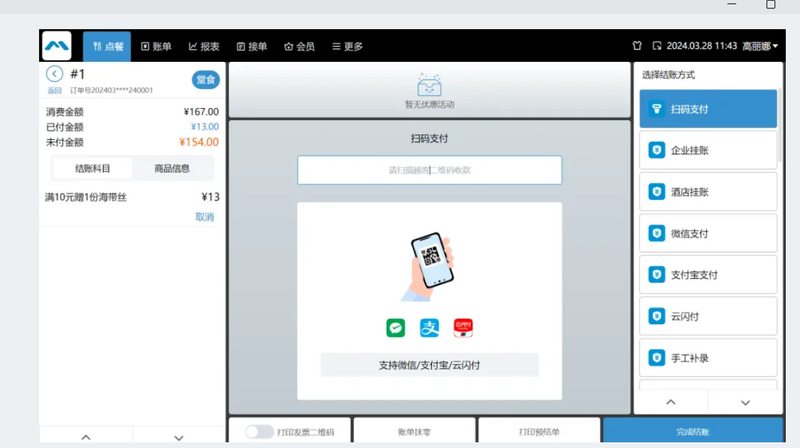Open the 点餐 ordering tab
This screenshot has height=448, width=800.
coord(107,46)
